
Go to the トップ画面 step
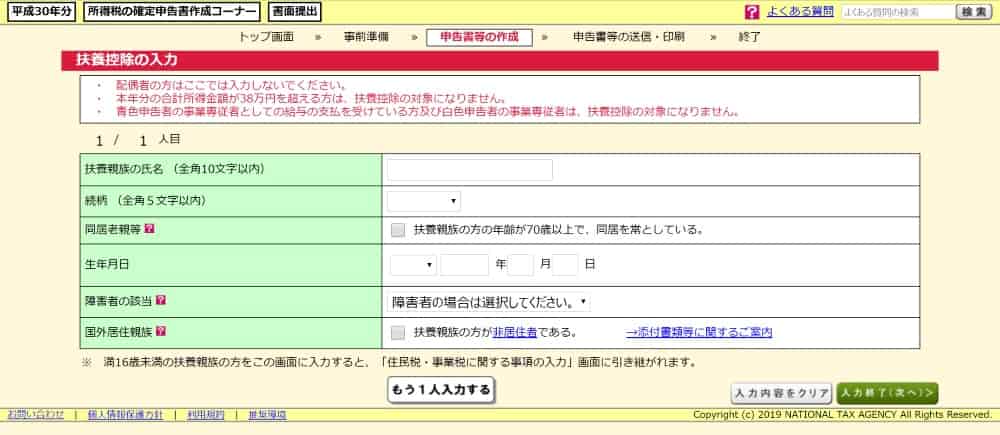266,37
